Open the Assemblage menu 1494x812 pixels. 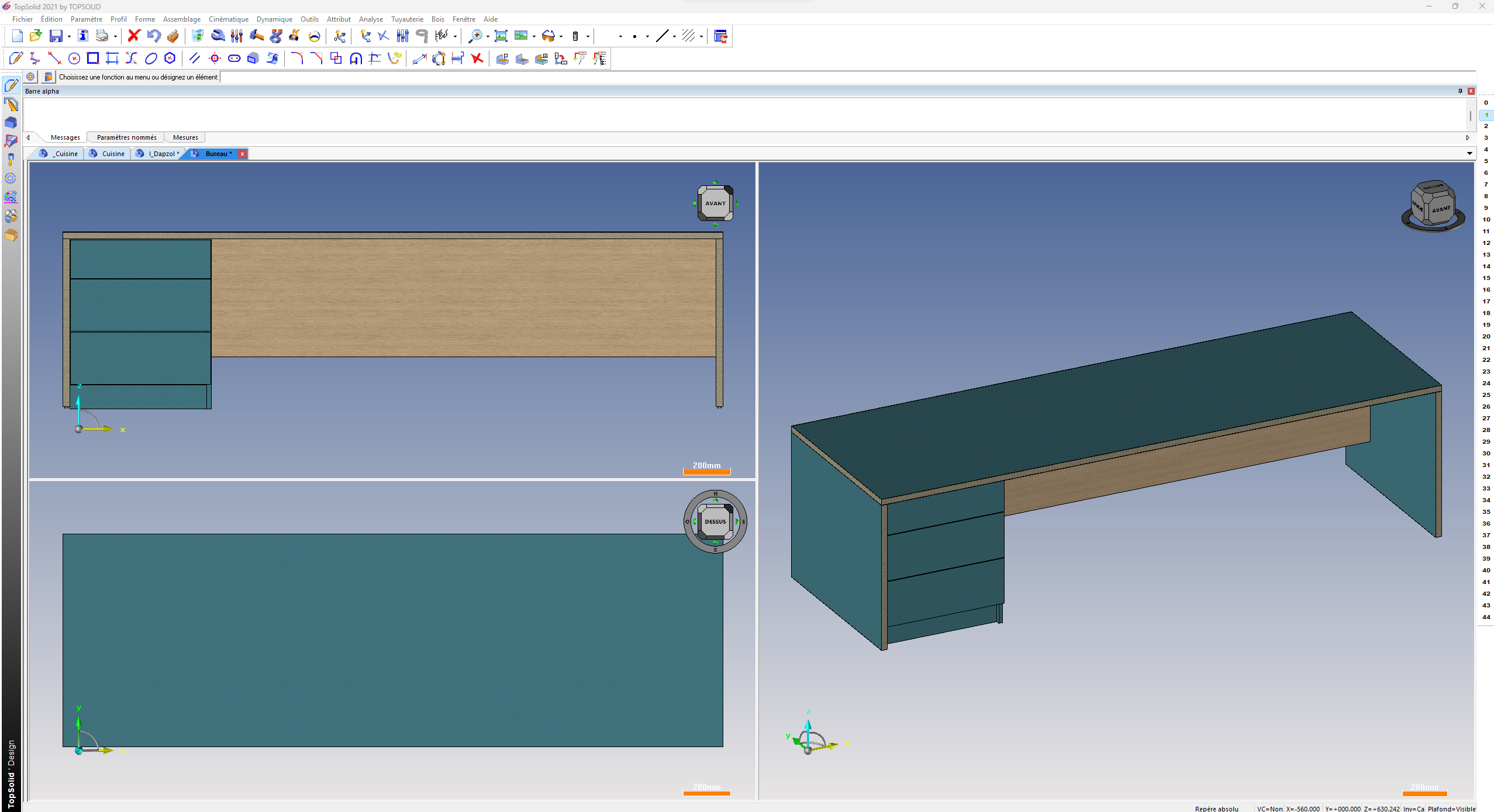point(182,19)
